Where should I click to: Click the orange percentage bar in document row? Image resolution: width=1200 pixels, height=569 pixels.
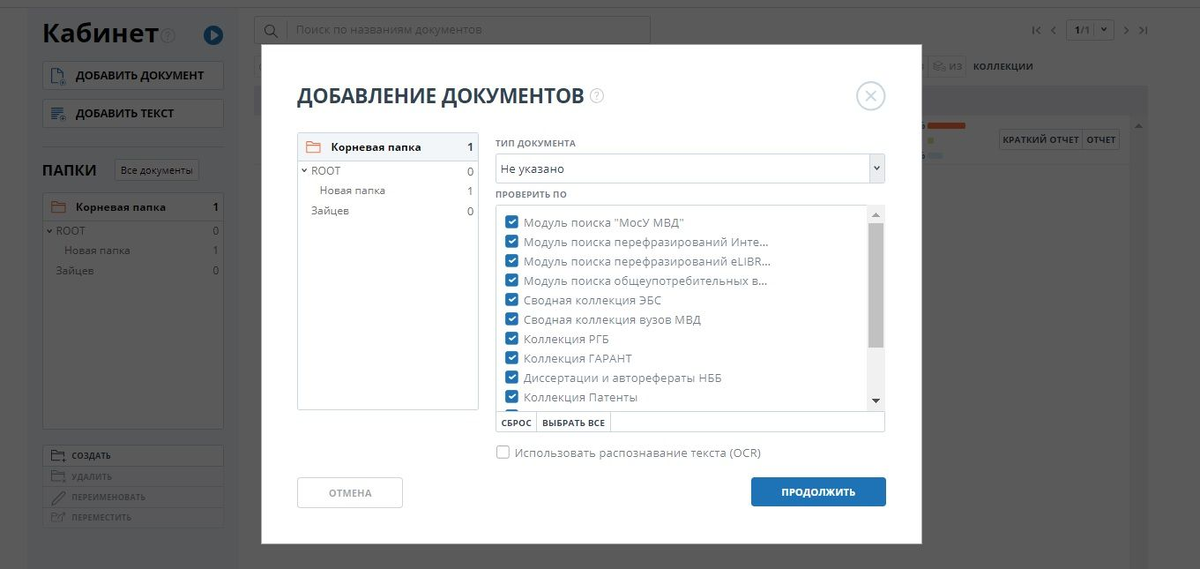click(x=945, y=126)
